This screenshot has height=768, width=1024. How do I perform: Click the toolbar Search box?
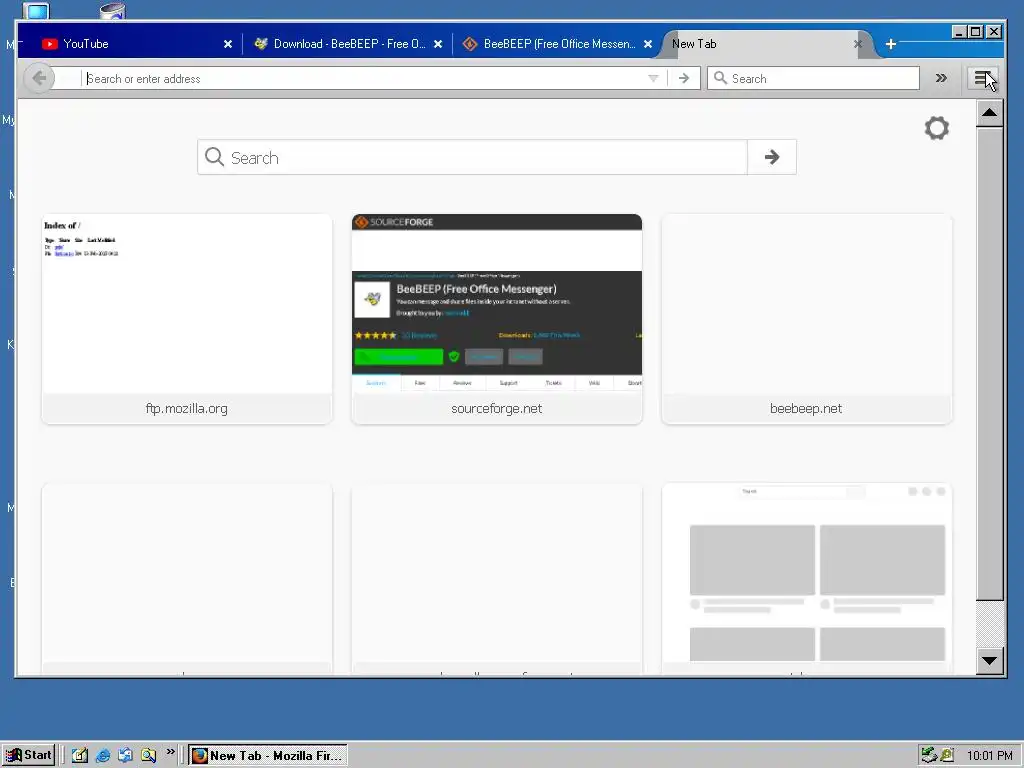pos(814,78)
